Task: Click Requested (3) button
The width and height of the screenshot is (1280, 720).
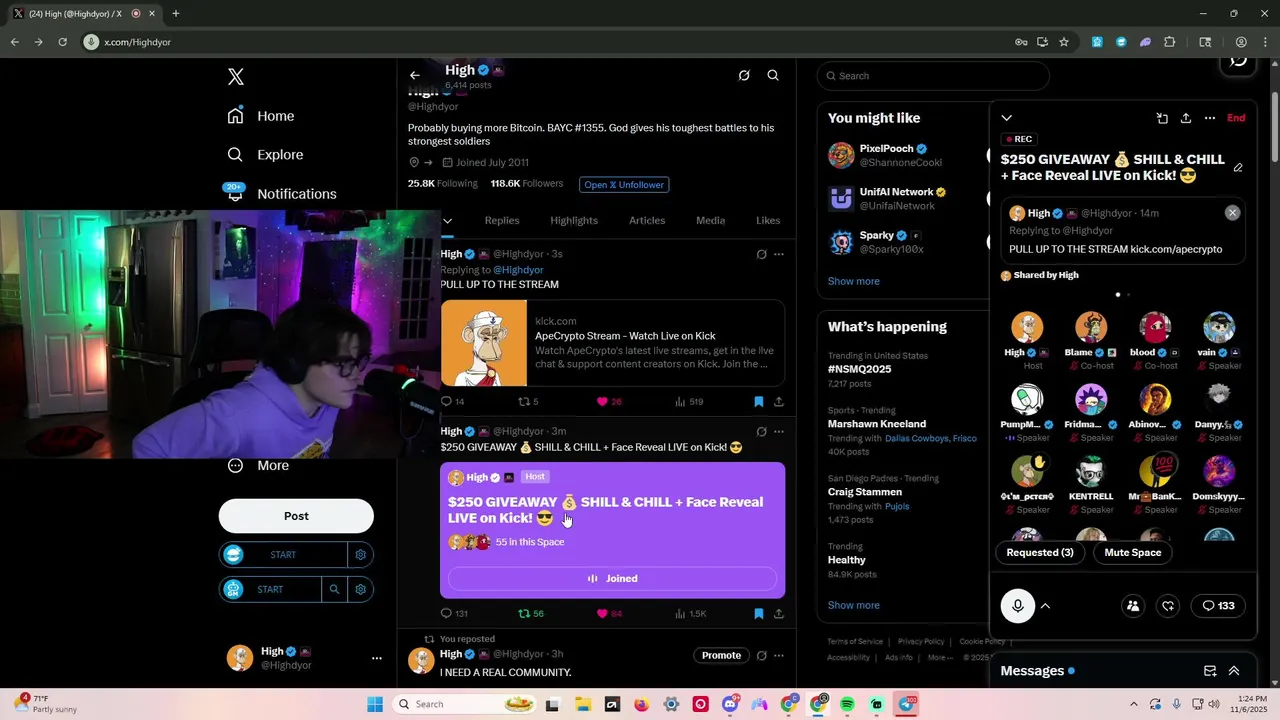Action: [1040, 552]
